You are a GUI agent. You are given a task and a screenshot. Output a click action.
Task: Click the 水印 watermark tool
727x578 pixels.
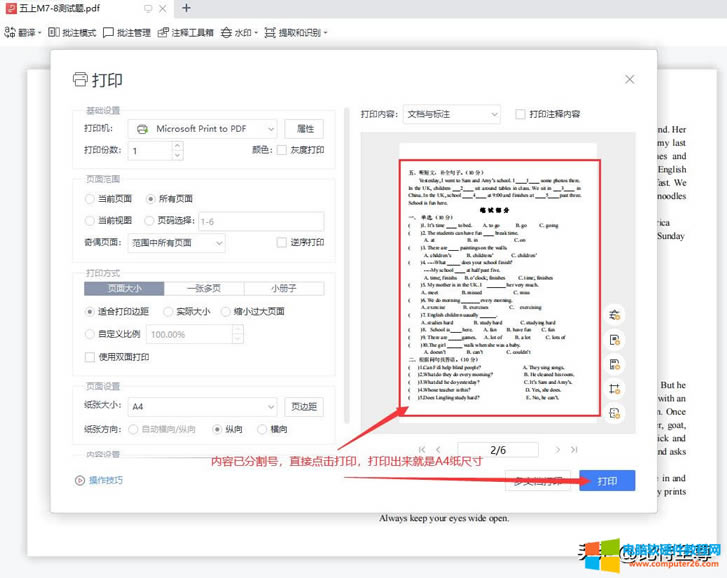pyautogui.click(x=238, y=32)
